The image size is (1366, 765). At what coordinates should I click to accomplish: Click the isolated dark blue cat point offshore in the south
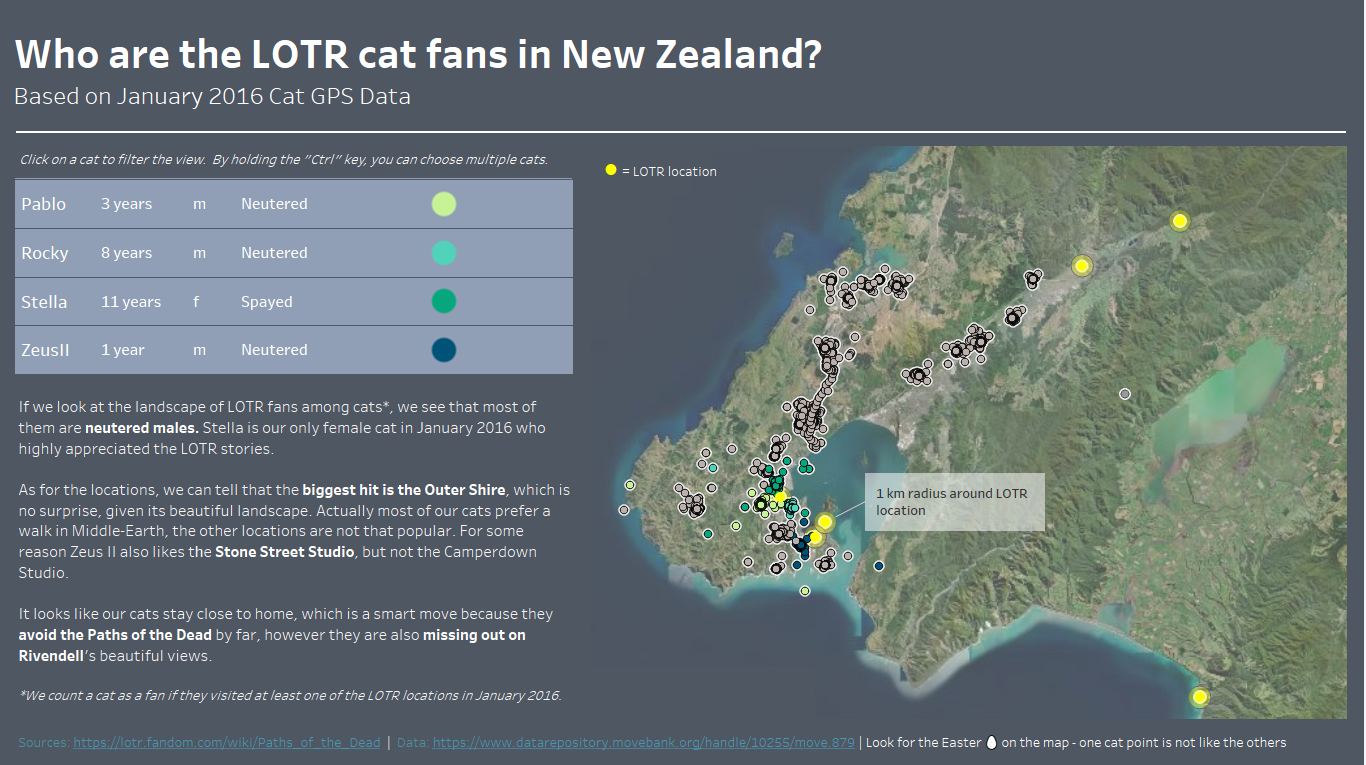coord(879,566)
